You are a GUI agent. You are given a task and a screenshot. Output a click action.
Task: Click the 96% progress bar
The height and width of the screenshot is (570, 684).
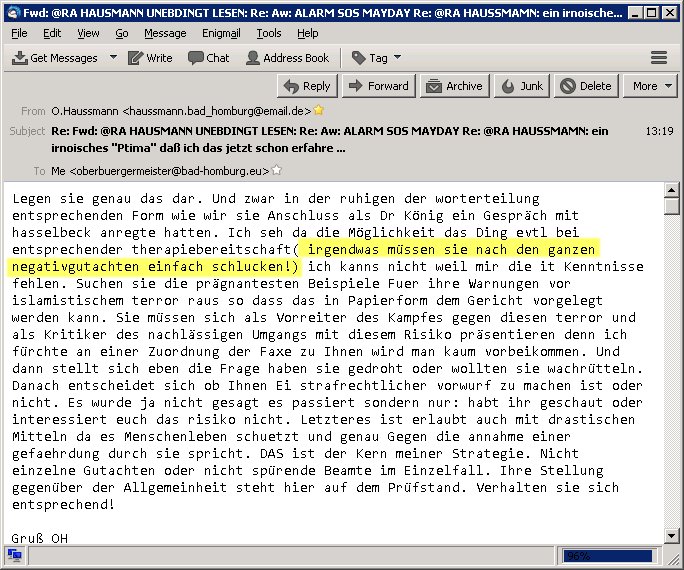tap(608, 556)
